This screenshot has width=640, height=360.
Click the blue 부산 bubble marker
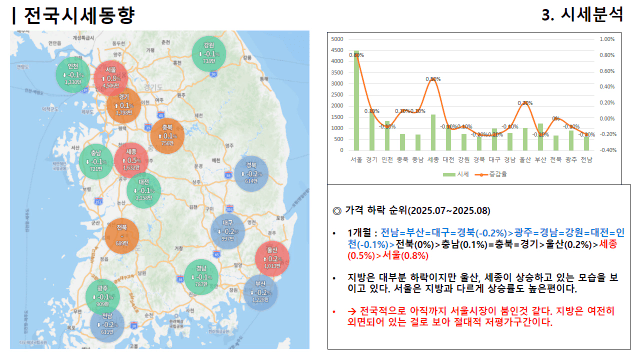260,292
